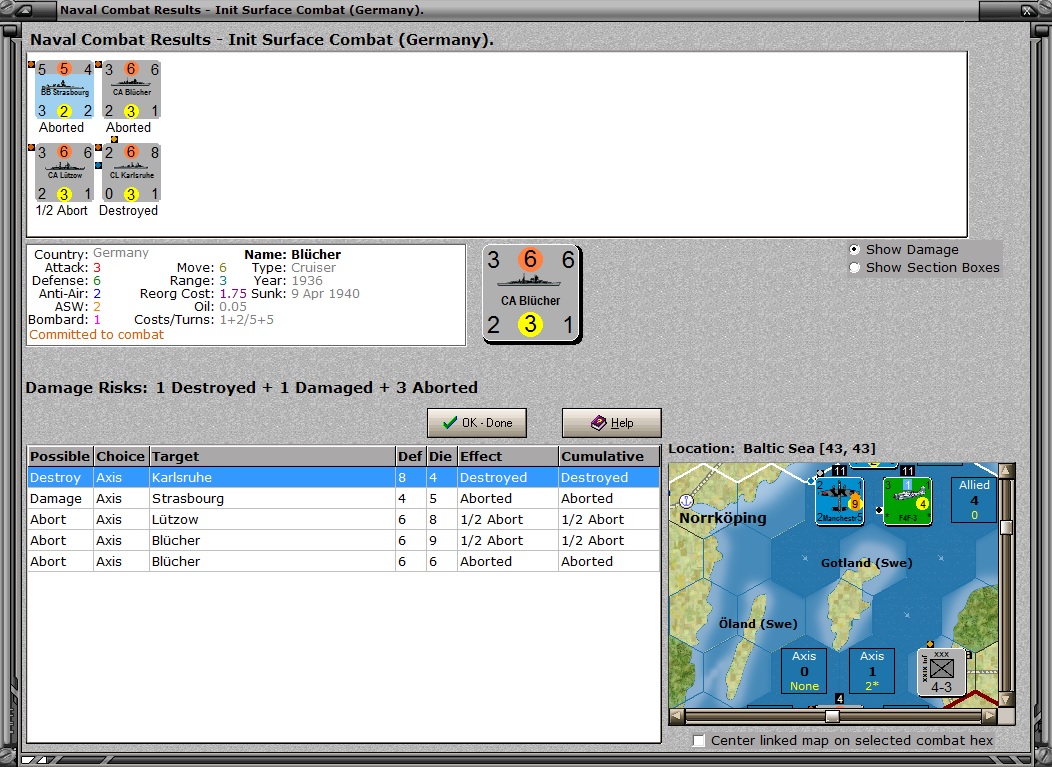Click the Axis 1 2* section box

[872, 671]
